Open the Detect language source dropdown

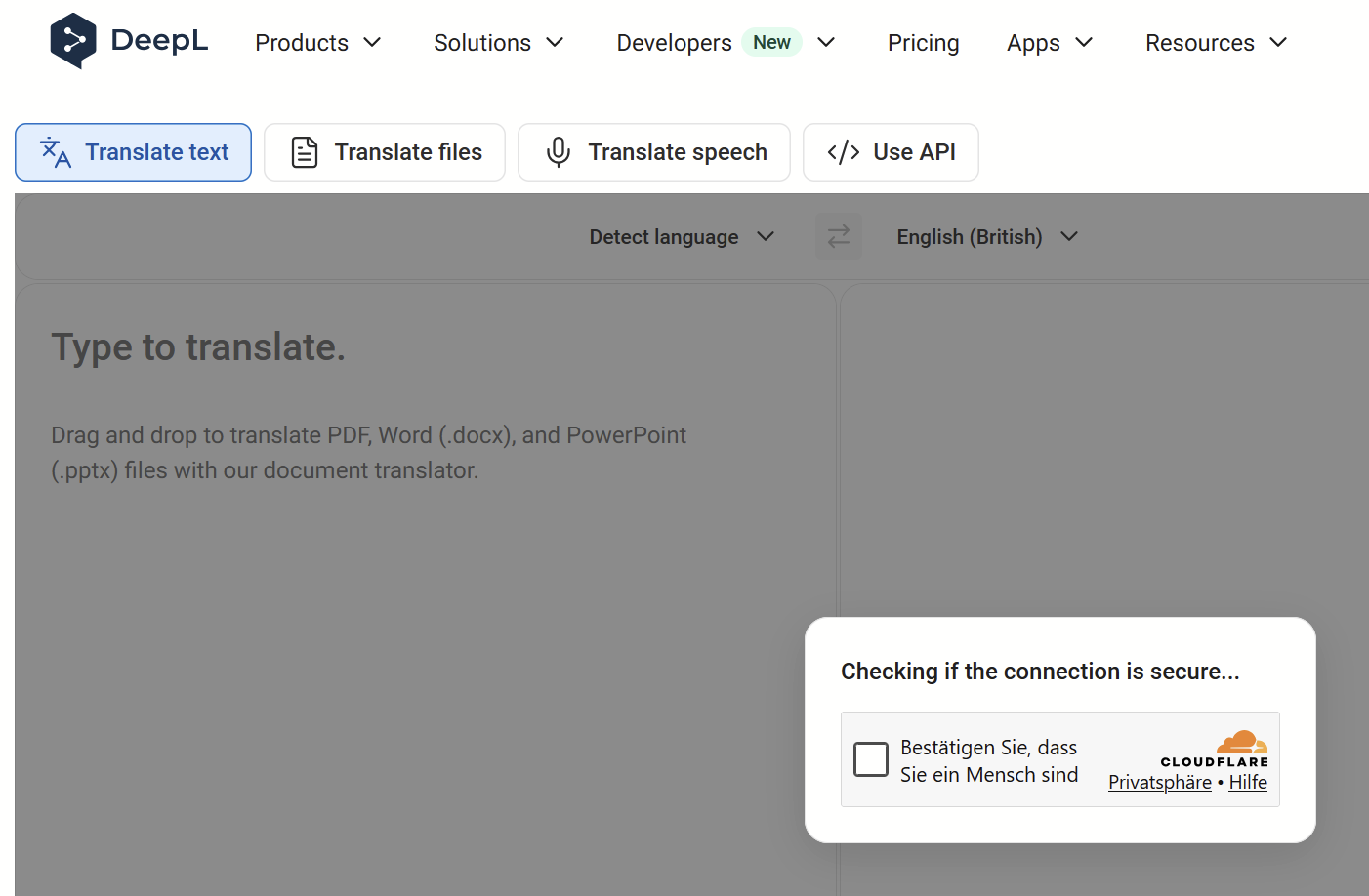(682, 237)
